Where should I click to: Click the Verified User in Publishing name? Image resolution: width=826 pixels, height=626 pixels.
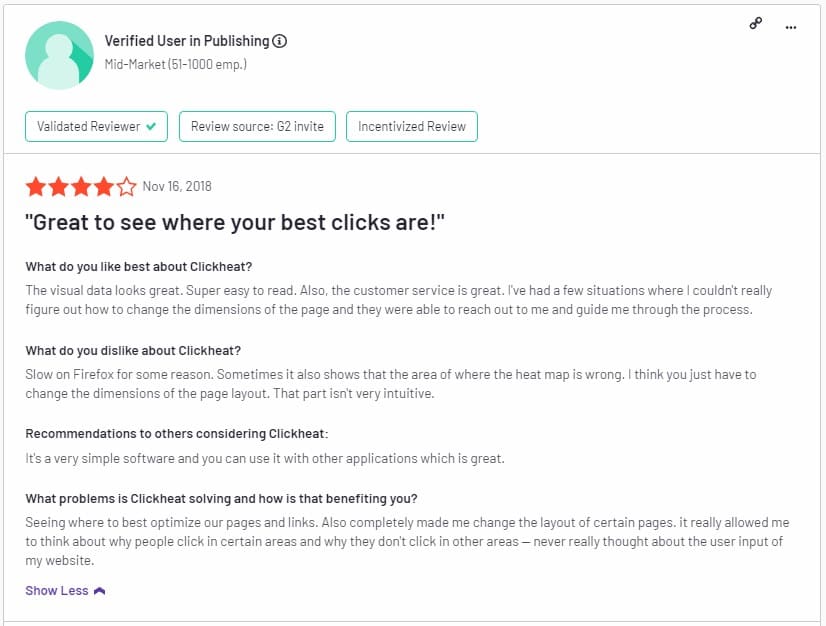point(187,41)
